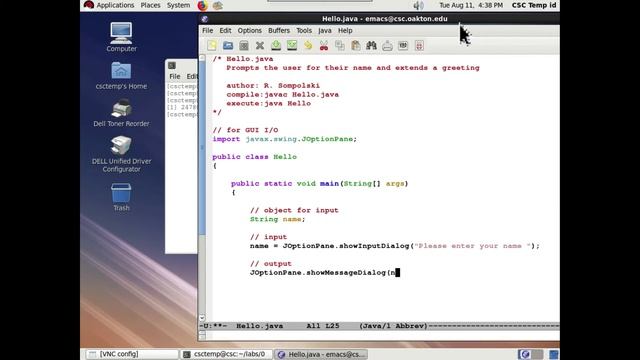
Task: Open the System menu in top panel
Action: click(x=178, y=5)
